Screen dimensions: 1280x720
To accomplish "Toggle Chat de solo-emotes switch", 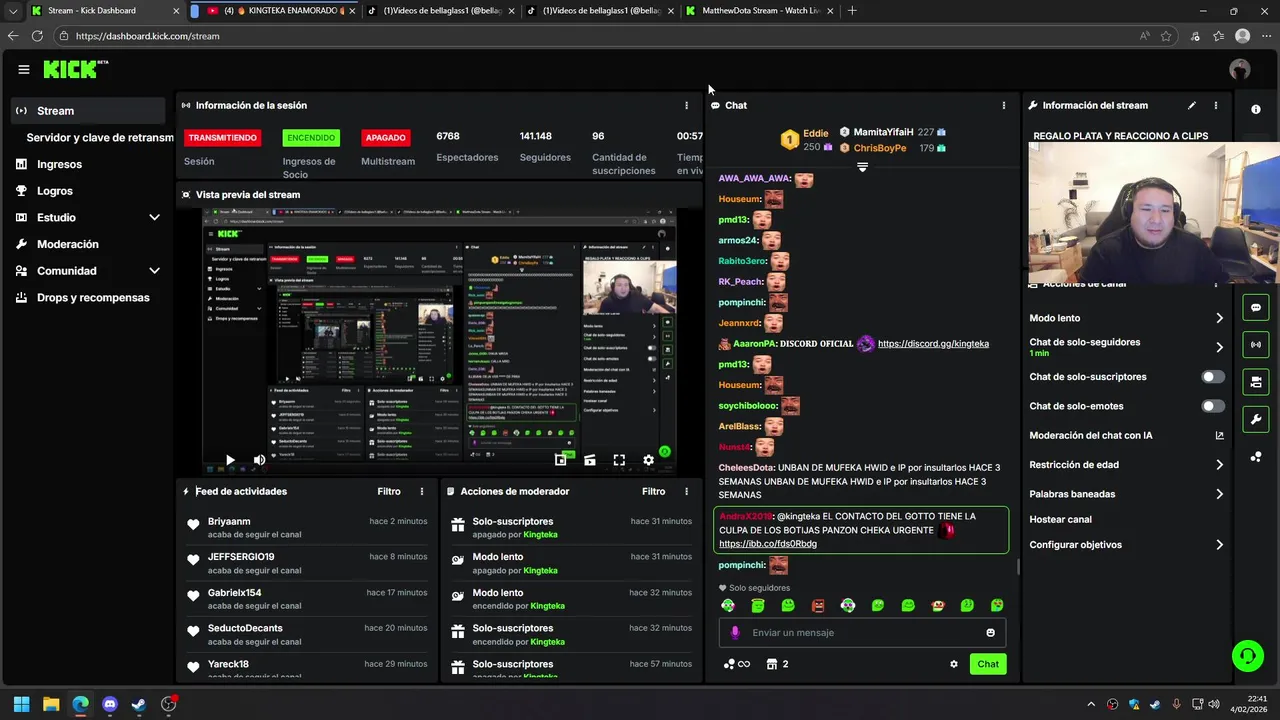I will [x=1213, y=406].
